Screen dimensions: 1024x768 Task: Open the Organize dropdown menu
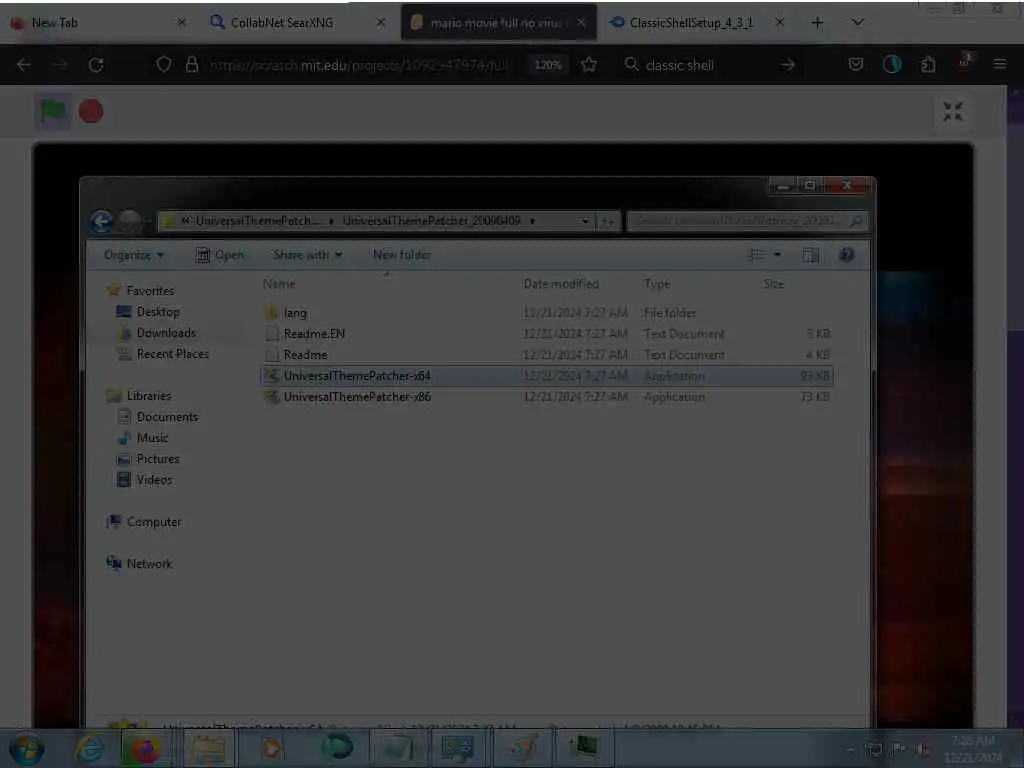click(134, 255)
